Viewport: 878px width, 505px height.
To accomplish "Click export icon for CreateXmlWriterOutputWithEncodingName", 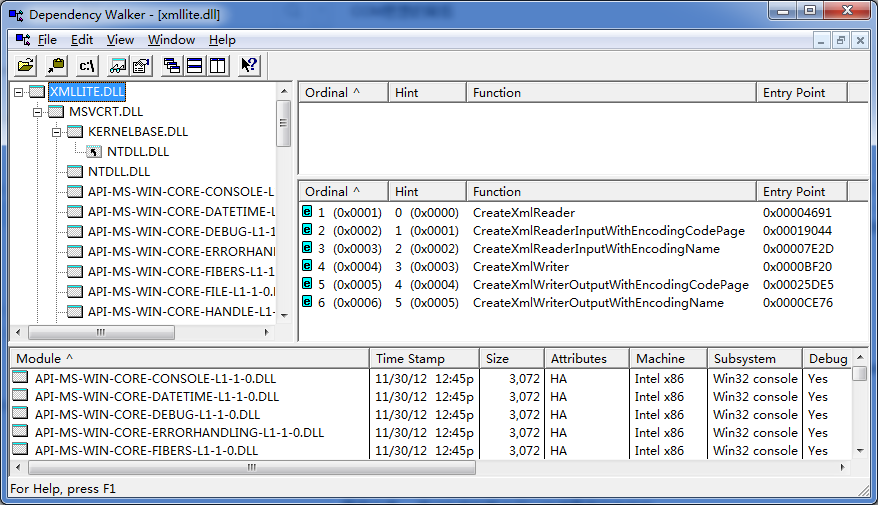I will [x=307, y=301].
